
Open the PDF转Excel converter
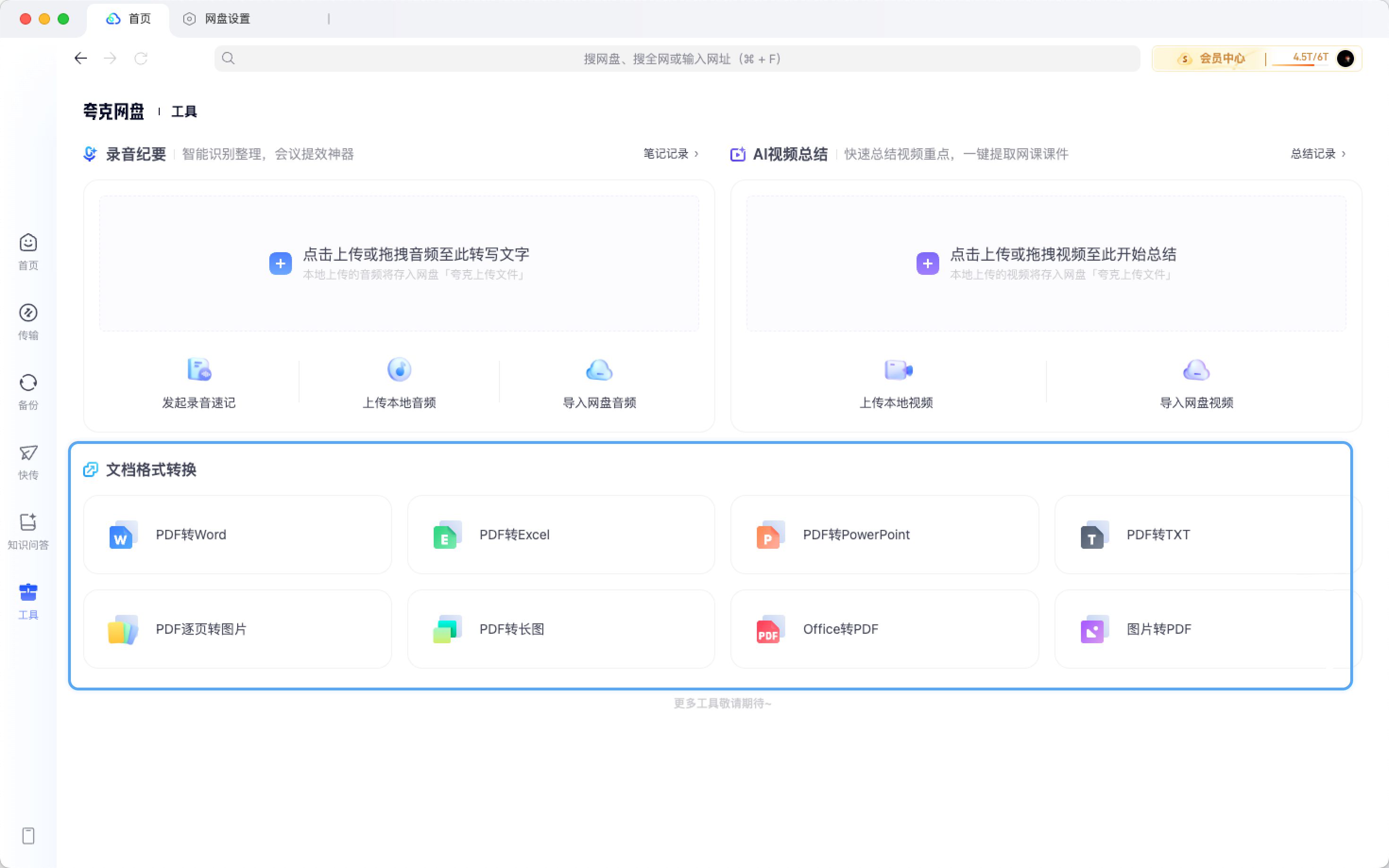pyautogui.click(x=561, y=535)
